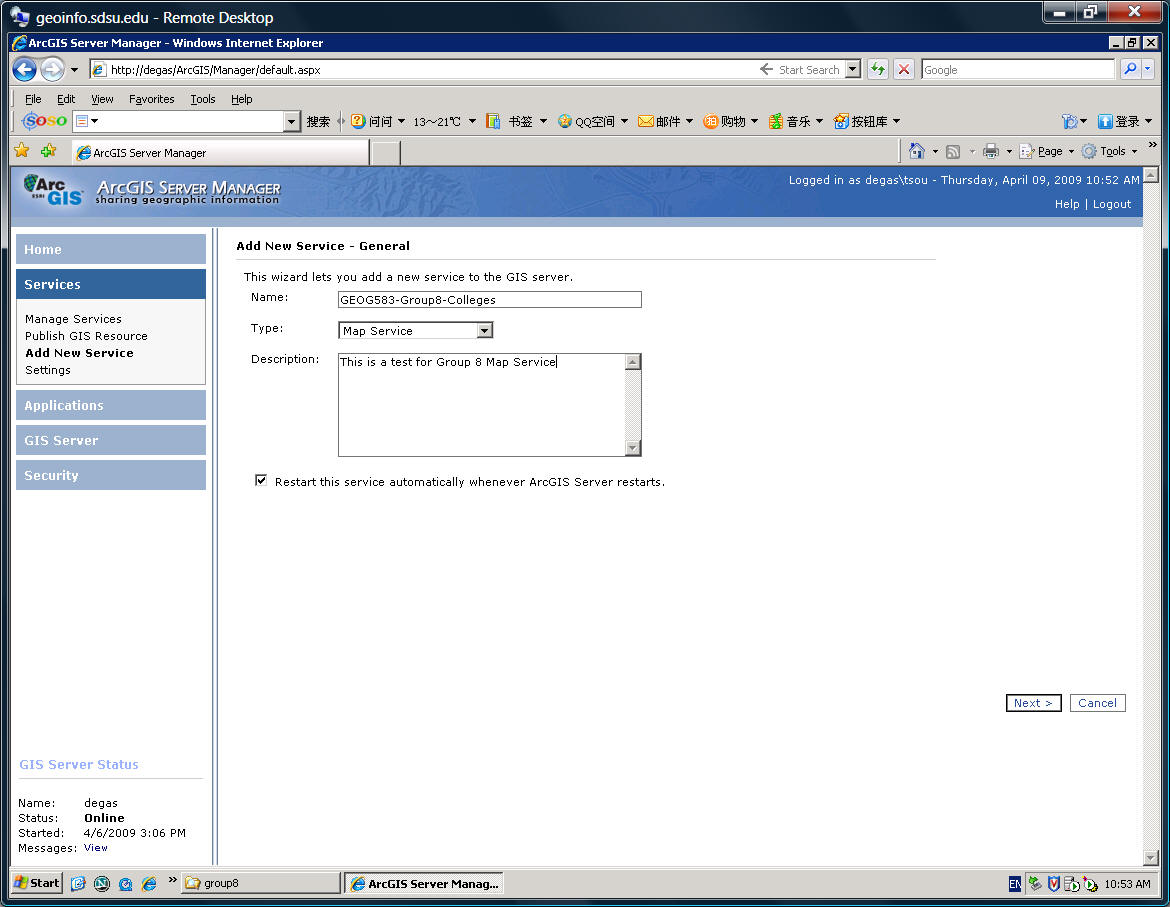Expand the GIS Server sidebar section
The width and height of the screenshot is (1170, 907).
110,440
